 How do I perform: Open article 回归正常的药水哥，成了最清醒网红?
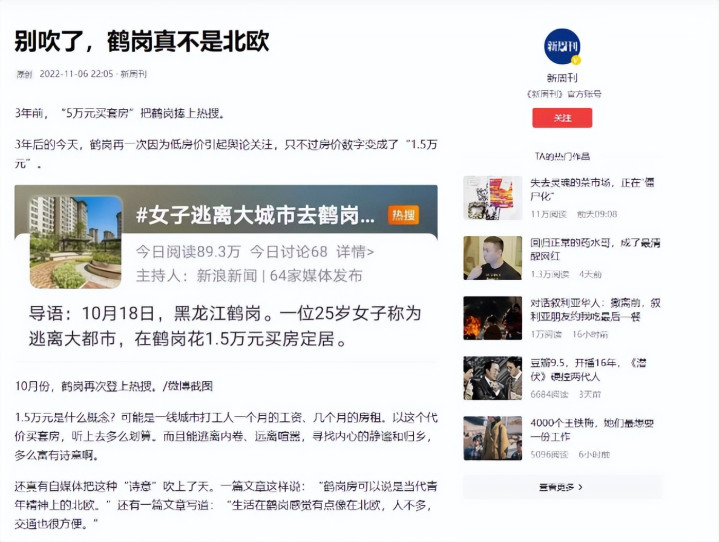pyautogui.click(x=595, y=249)
